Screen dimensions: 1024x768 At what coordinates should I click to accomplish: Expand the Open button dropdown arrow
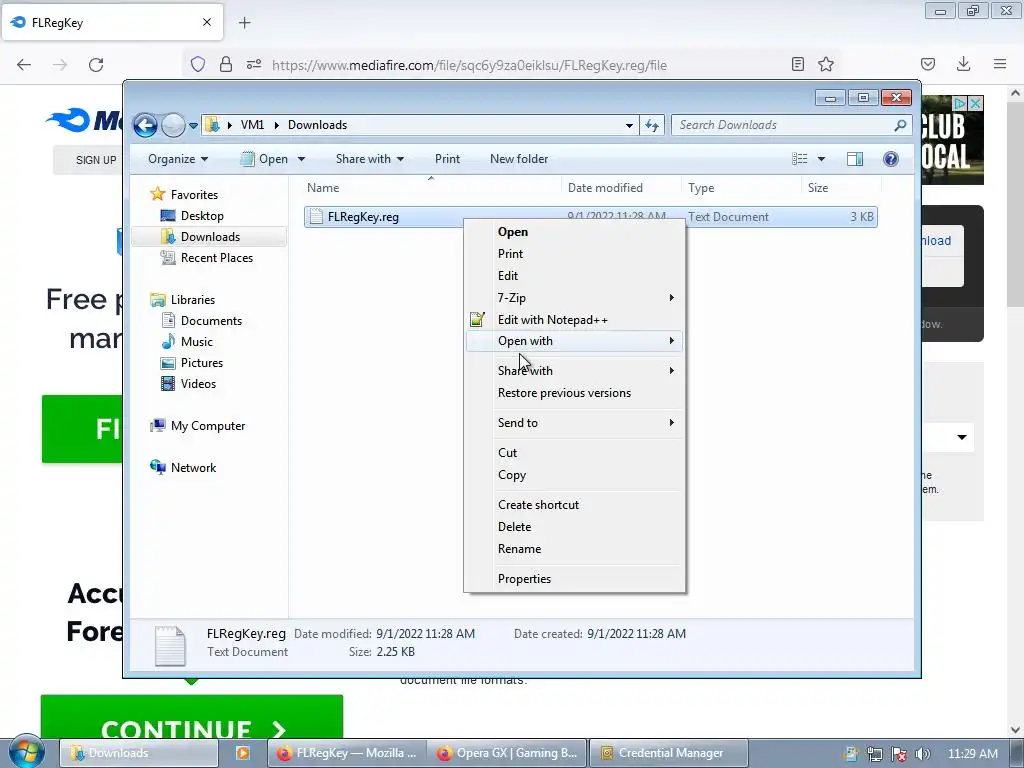click(302, 159)
